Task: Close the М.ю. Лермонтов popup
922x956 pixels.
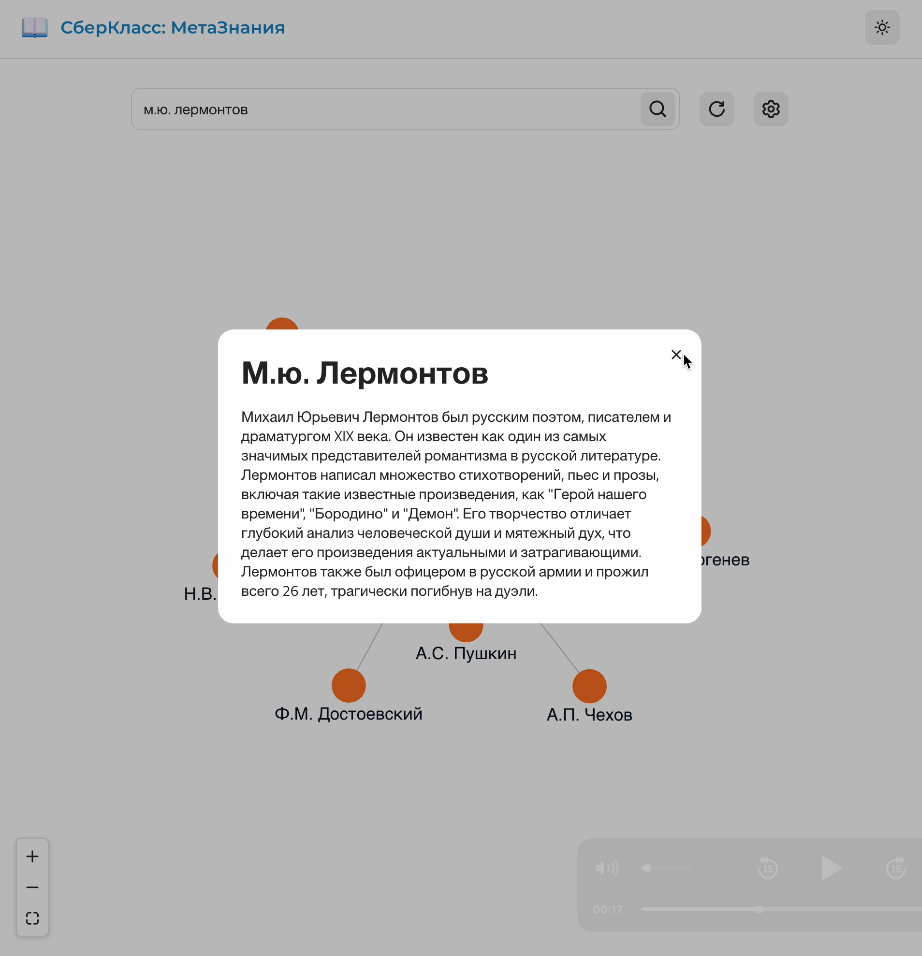Action: click(676, 355)
